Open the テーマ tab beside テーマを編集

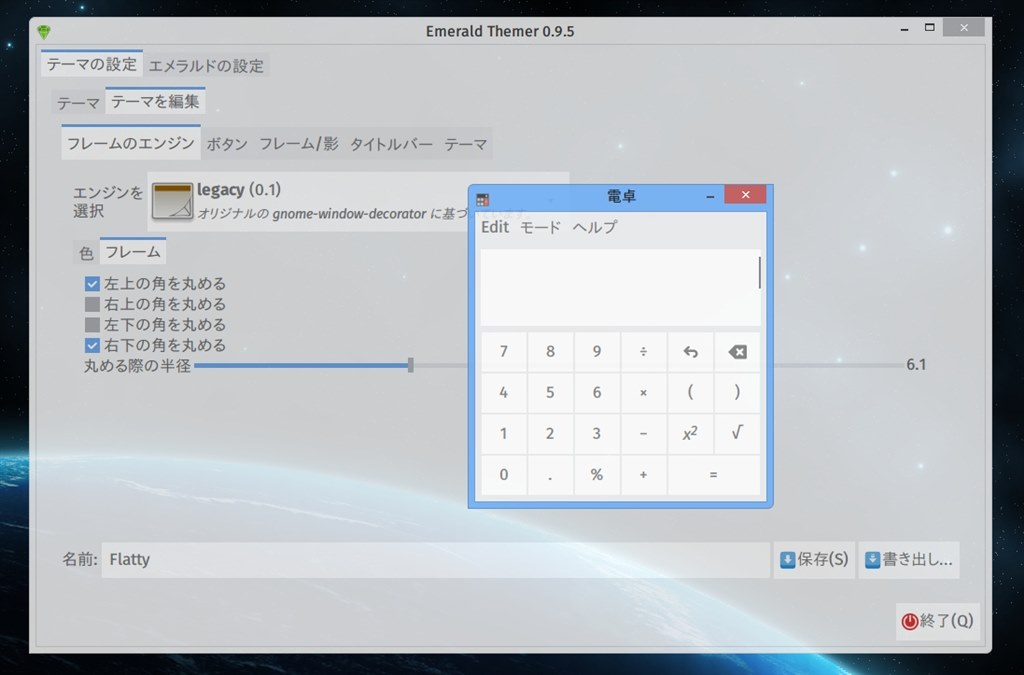[x=78, y=102]
